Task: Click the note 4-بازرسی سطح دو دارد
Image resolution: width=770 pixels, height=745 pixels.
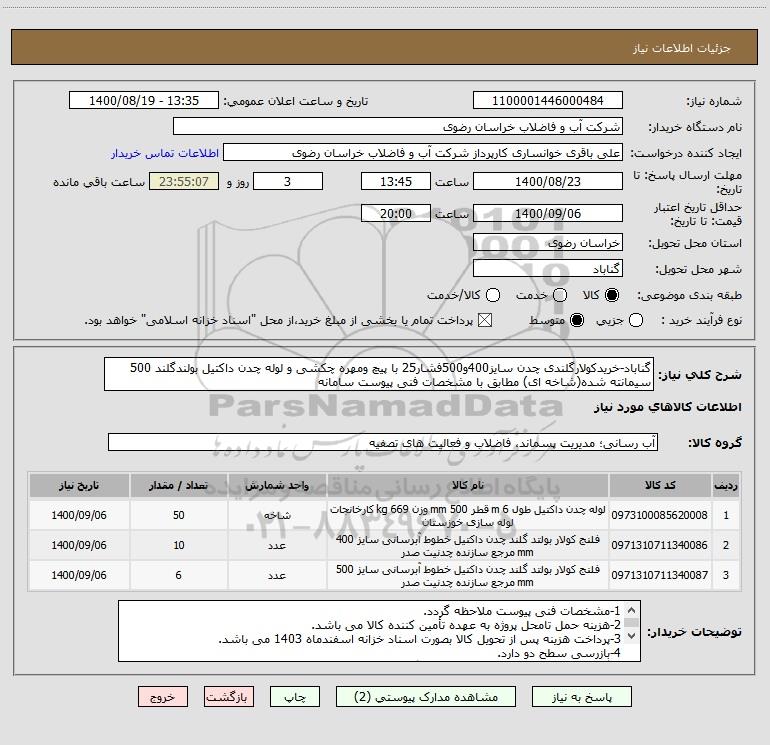Action: click(559, 653)
